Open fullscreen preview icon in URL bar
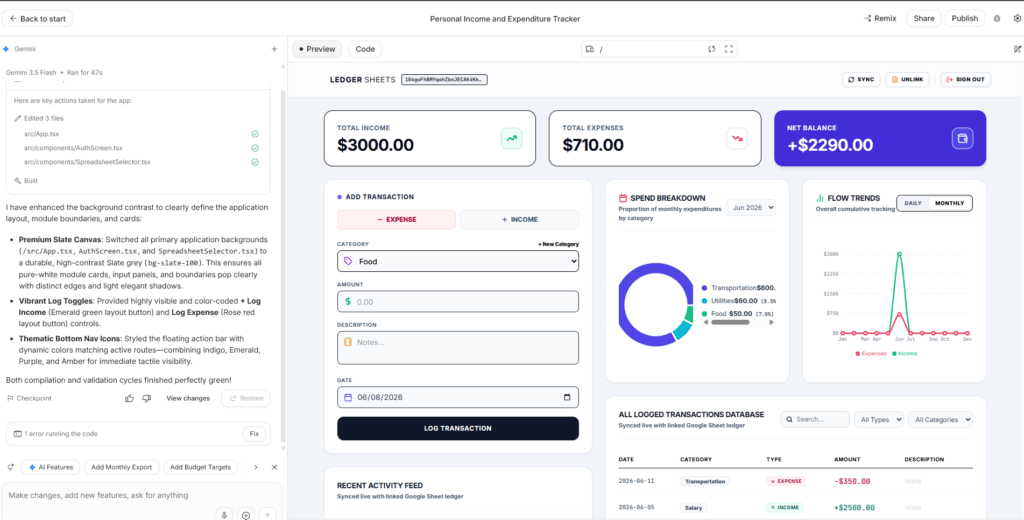Viewport: 1024px width, 520px height. coord(729,49)
